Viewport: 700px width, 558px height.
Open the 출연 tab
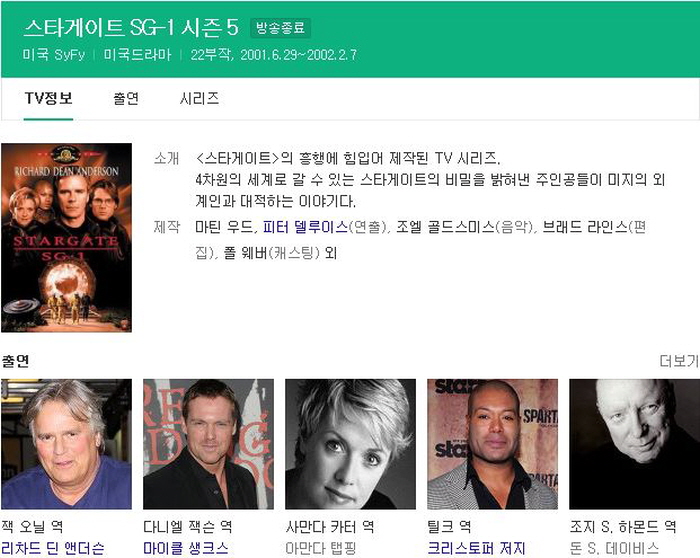pos(126,98)
